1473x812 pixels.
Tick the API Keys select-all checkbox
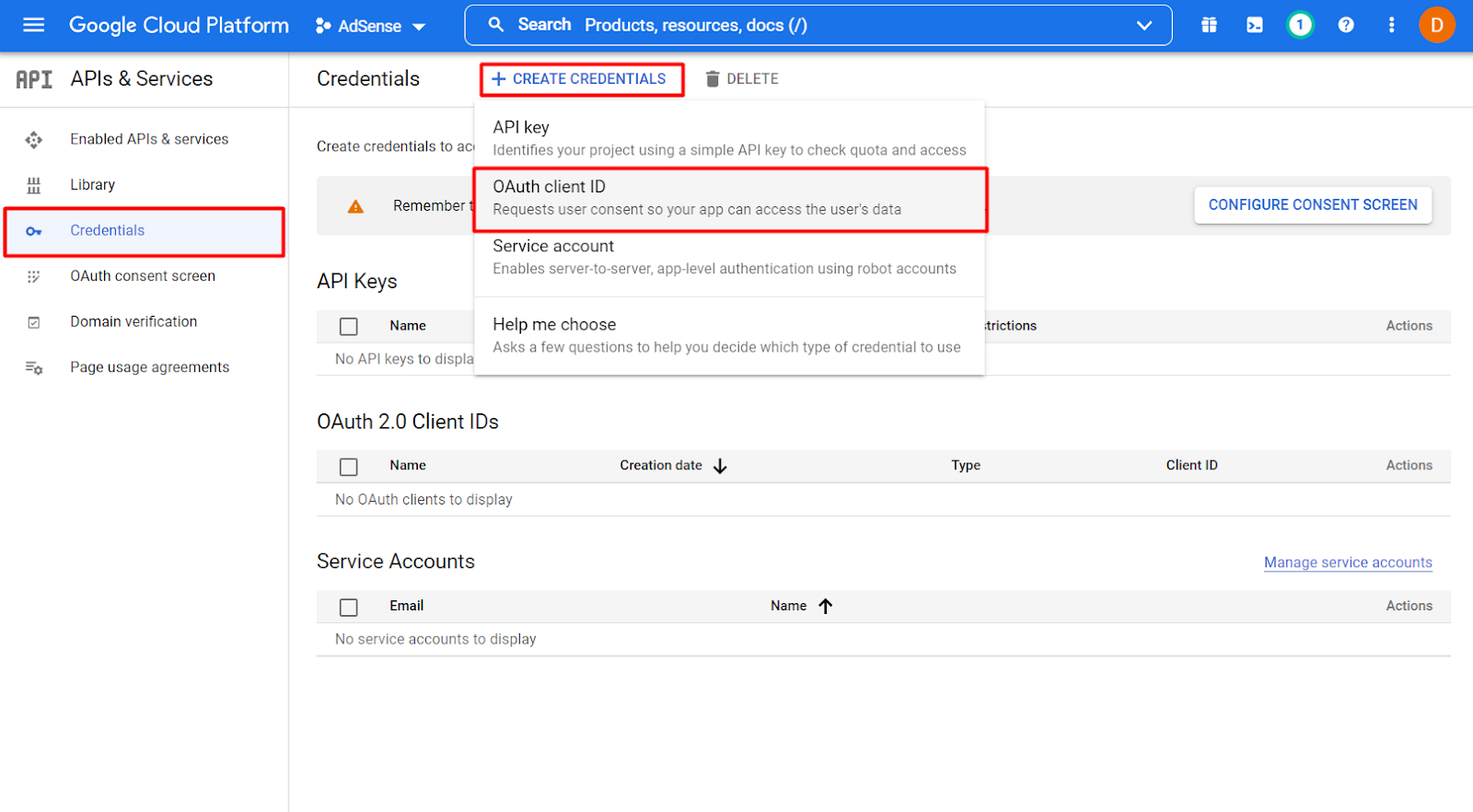(349, 327)
